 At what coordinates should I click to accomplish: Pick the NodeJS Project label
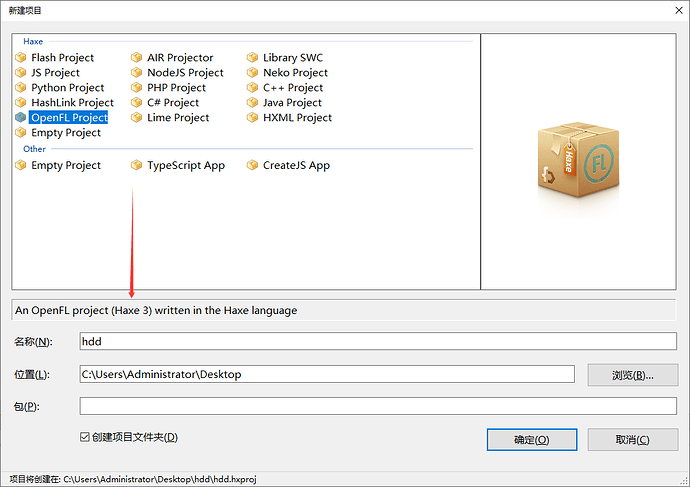(185, 73)
